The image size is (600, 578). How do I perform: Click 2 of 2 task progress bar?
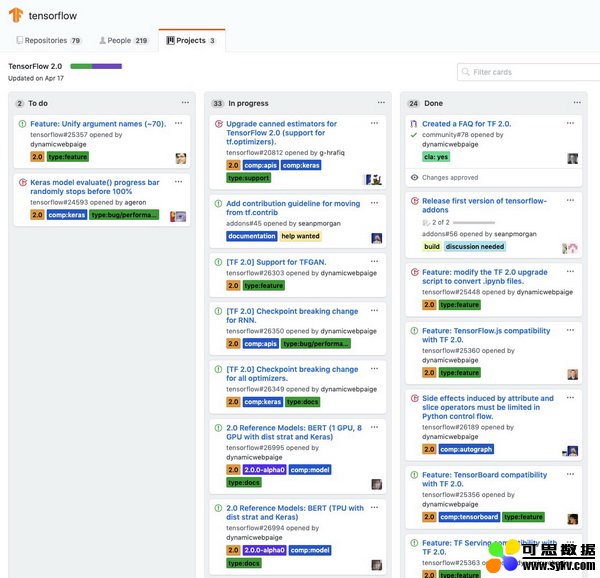(x=474, y=222)
